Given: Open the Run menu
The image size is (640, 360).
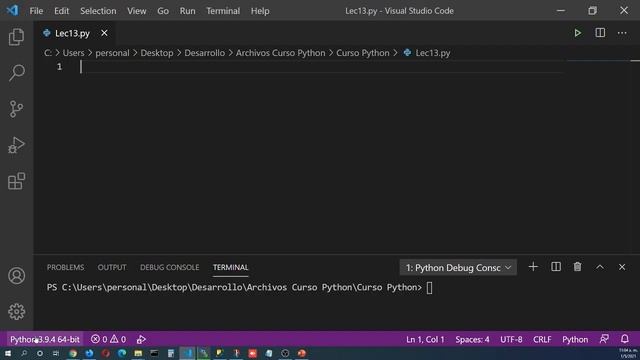Looking at the screenshot, I should [x=187, y=11].
